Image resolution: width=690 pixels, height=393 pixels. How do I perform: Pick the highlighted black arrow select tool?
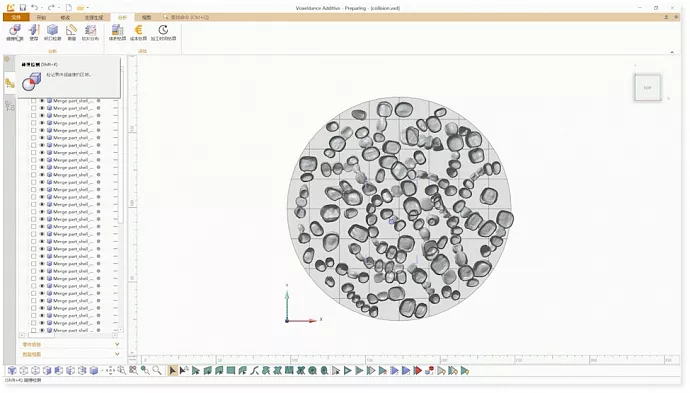click(172, 371)
